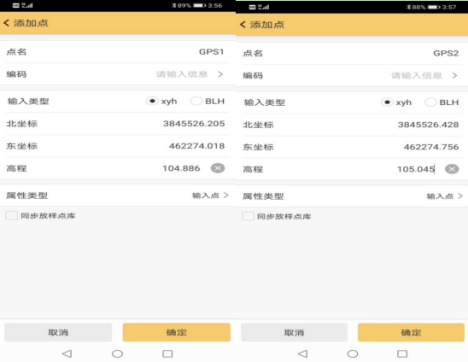Tap 添加点 title on GPS1 screen
The height and width of the screenshot is (362, 468).
(31, 23)
